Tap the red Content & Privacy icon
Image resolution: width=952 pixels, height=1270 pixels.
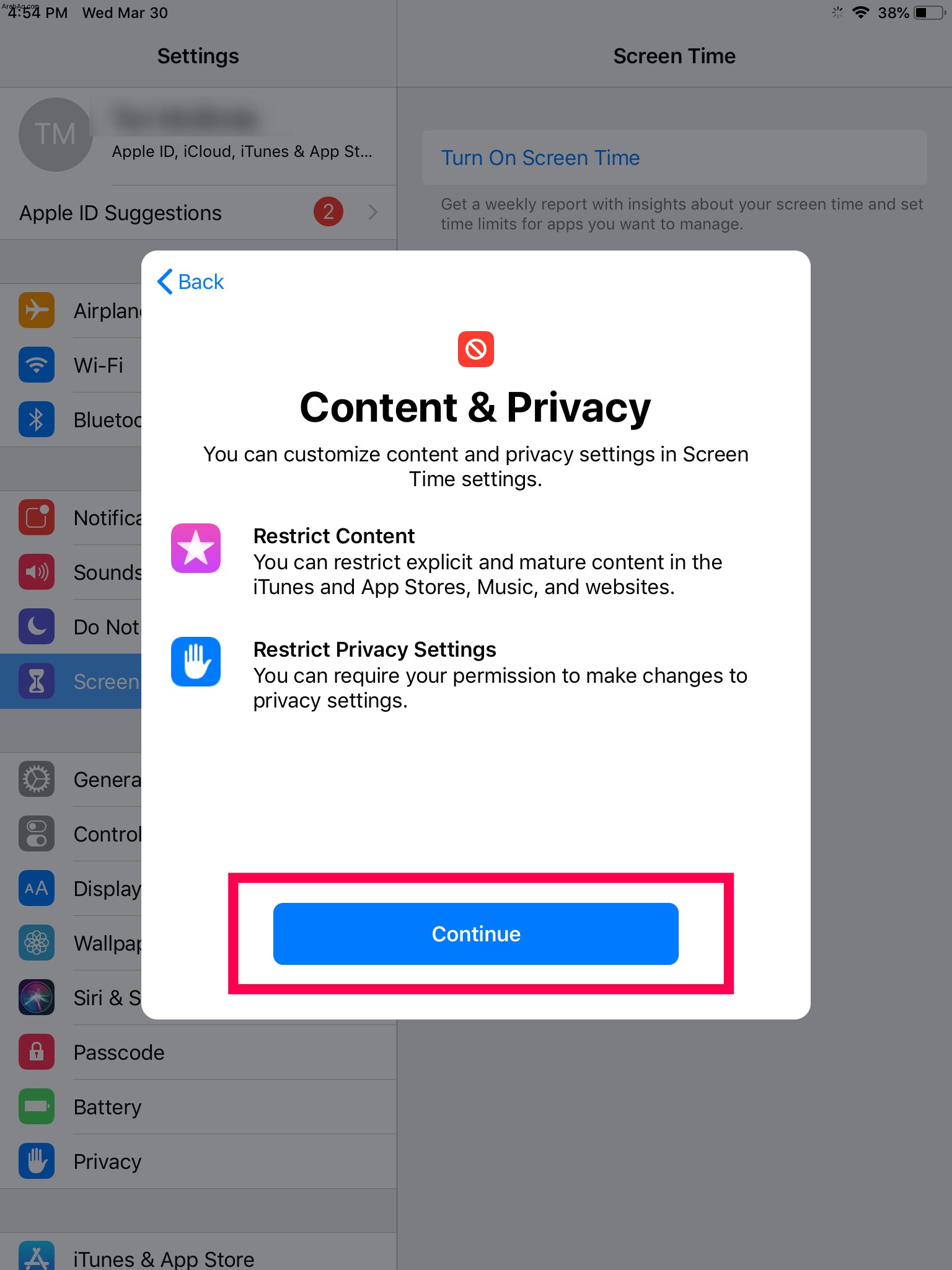coord(475,349)
